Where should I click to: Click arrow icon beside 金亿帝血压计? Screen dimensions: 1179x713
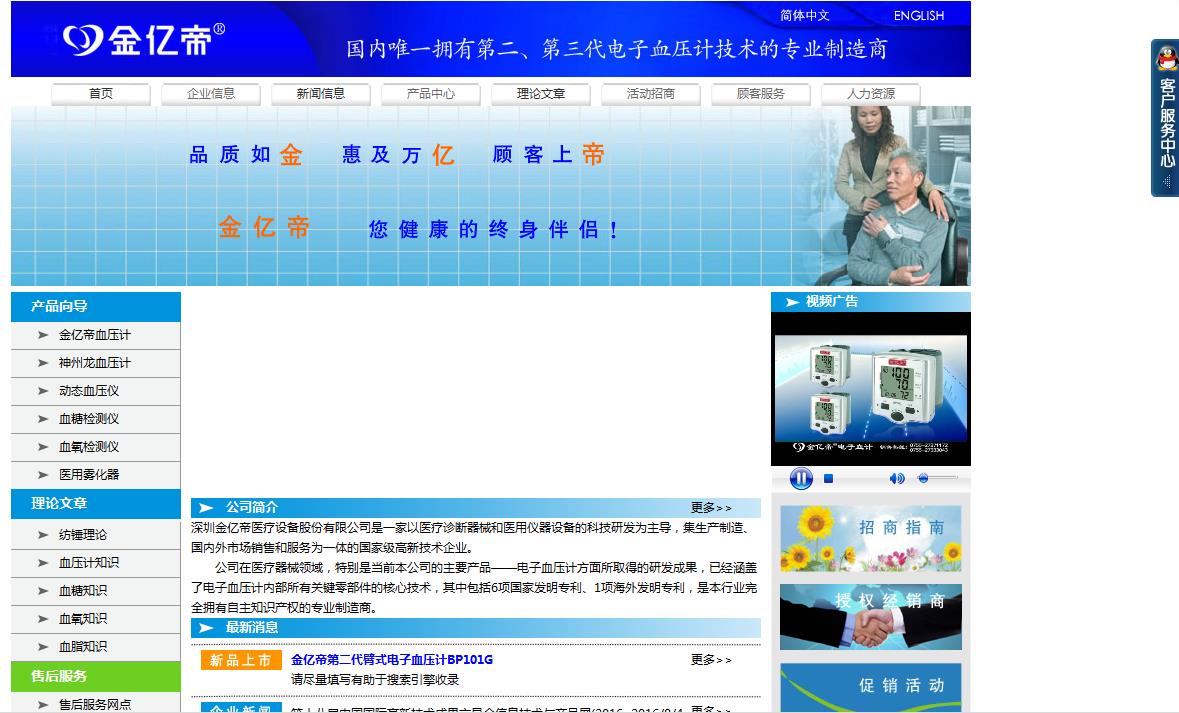[x=43, y=335]
